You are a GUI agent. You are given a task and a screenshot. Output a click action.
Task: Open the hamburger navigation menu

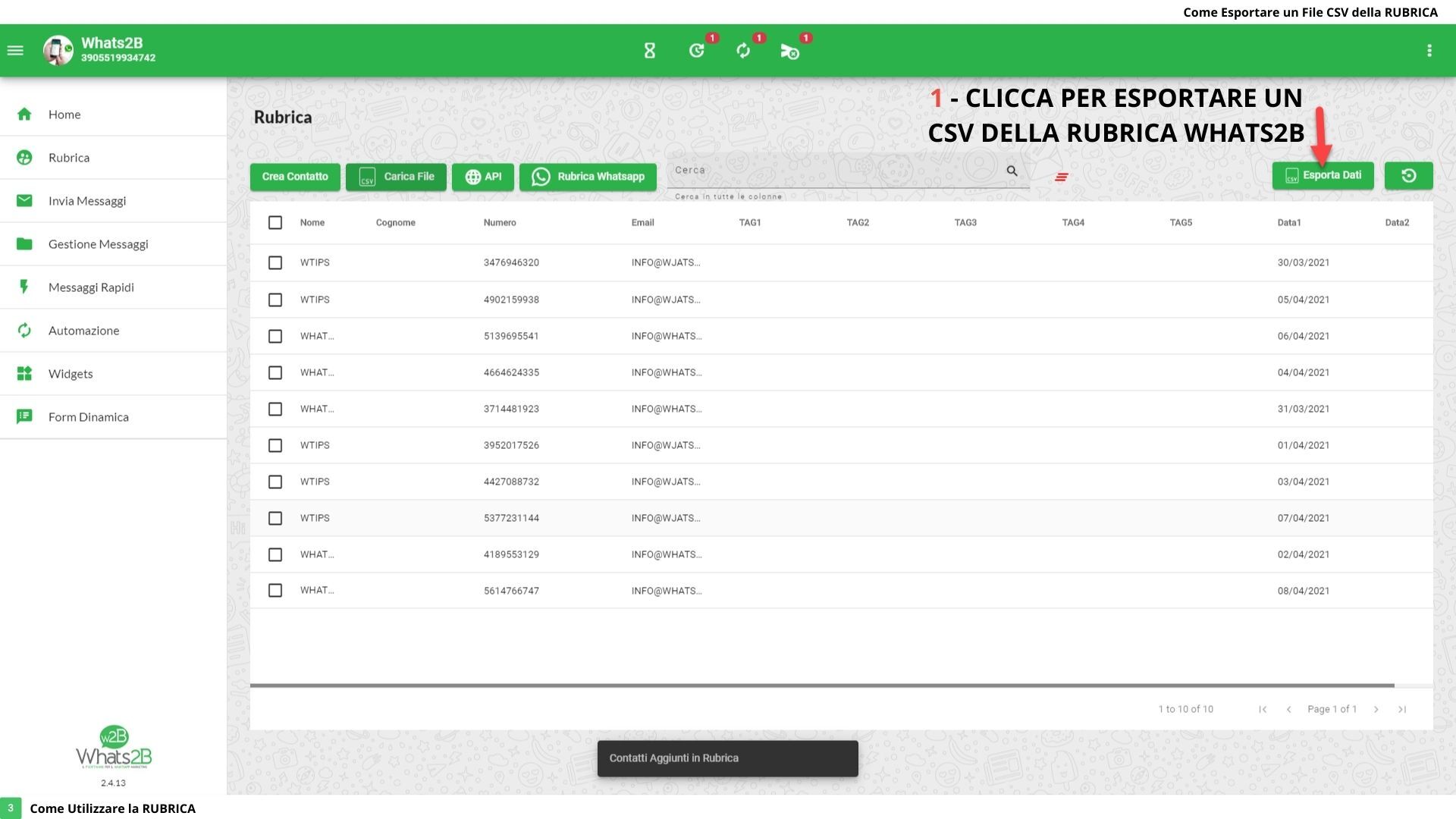coord(15,51)
